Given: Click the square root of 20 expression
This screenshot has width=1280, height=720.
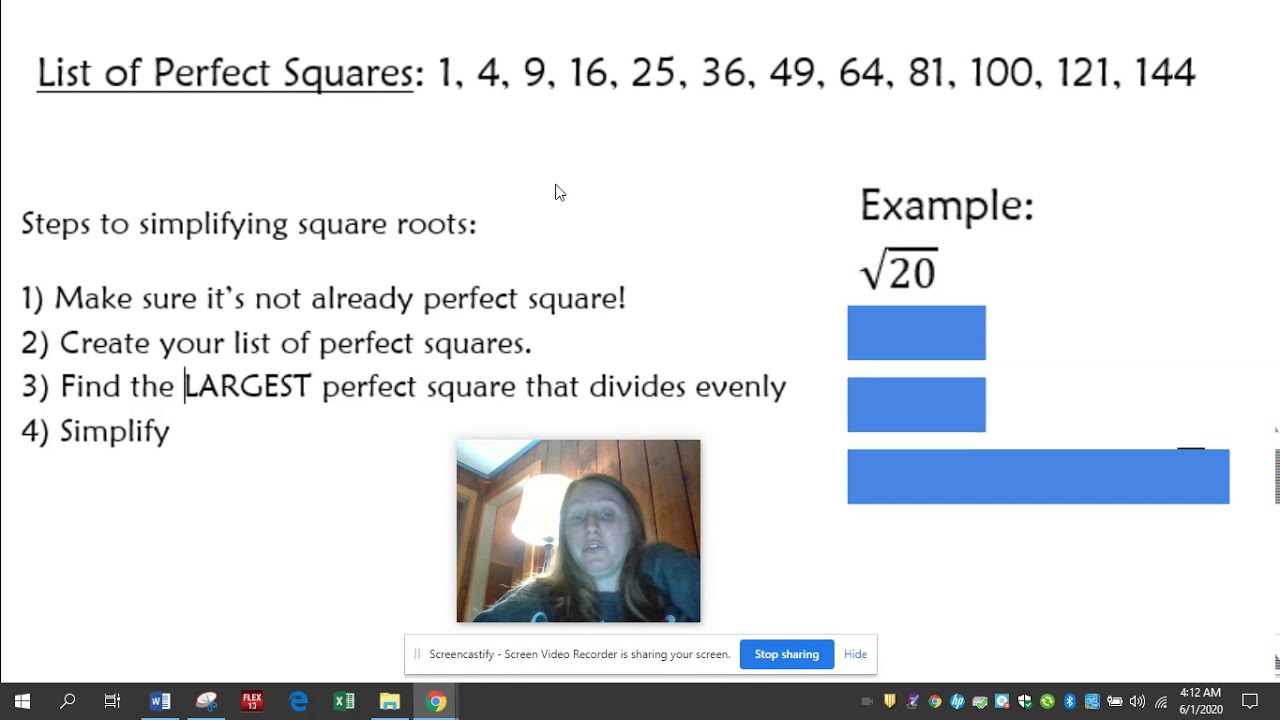Looking at the screenshot, I should (898, 269).
